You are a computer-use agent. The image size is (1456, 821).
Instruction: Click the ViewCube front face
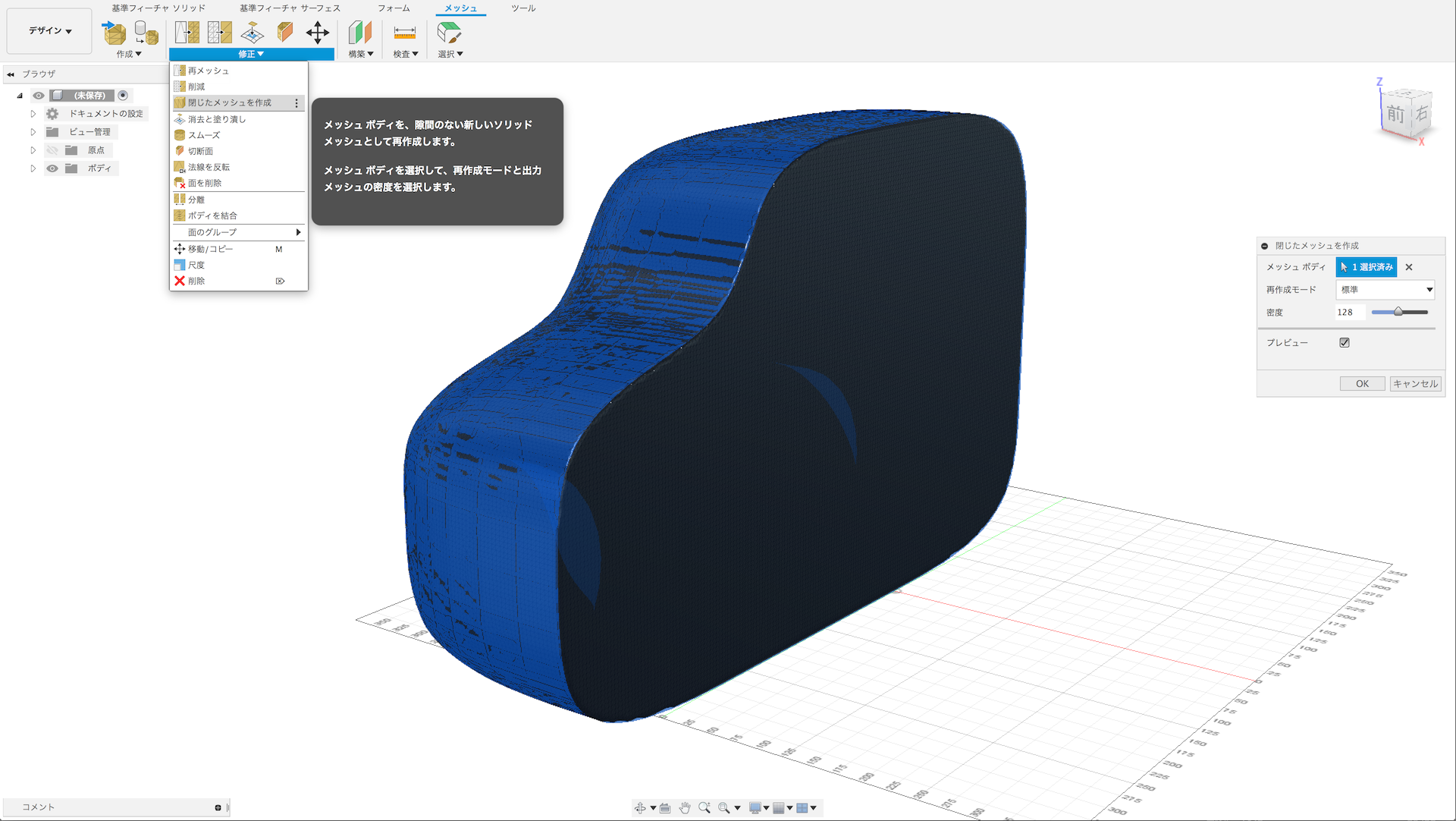pyautogui.click(x=1395, y=115)
